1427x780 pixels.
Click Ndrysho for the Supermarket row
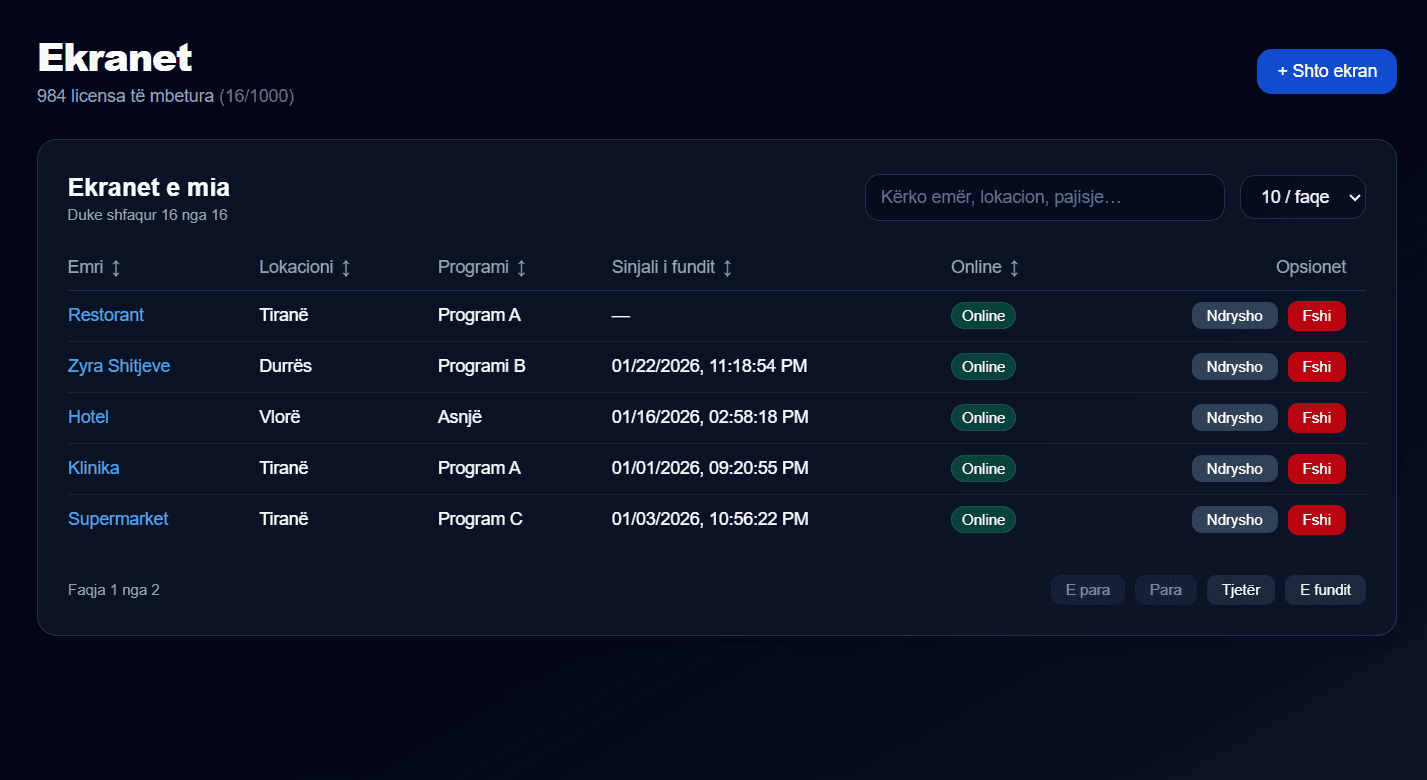tap(1235, 519)
